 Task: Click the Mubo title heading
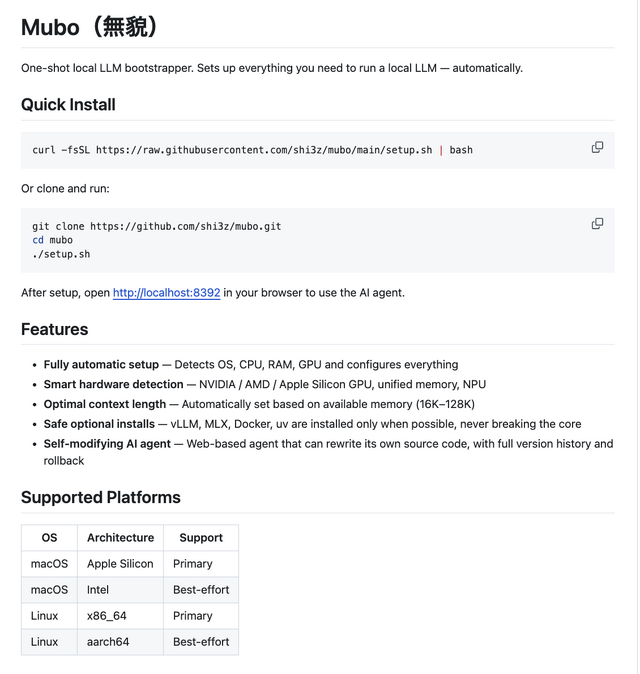[x=90, y=27]
